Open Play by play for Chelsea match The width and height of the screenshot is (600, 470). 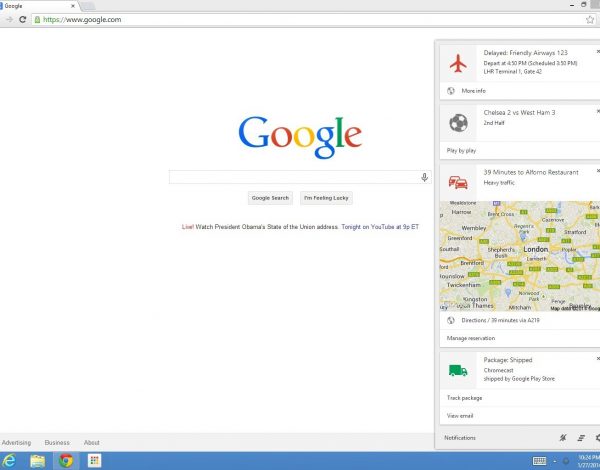click(461, 150)
